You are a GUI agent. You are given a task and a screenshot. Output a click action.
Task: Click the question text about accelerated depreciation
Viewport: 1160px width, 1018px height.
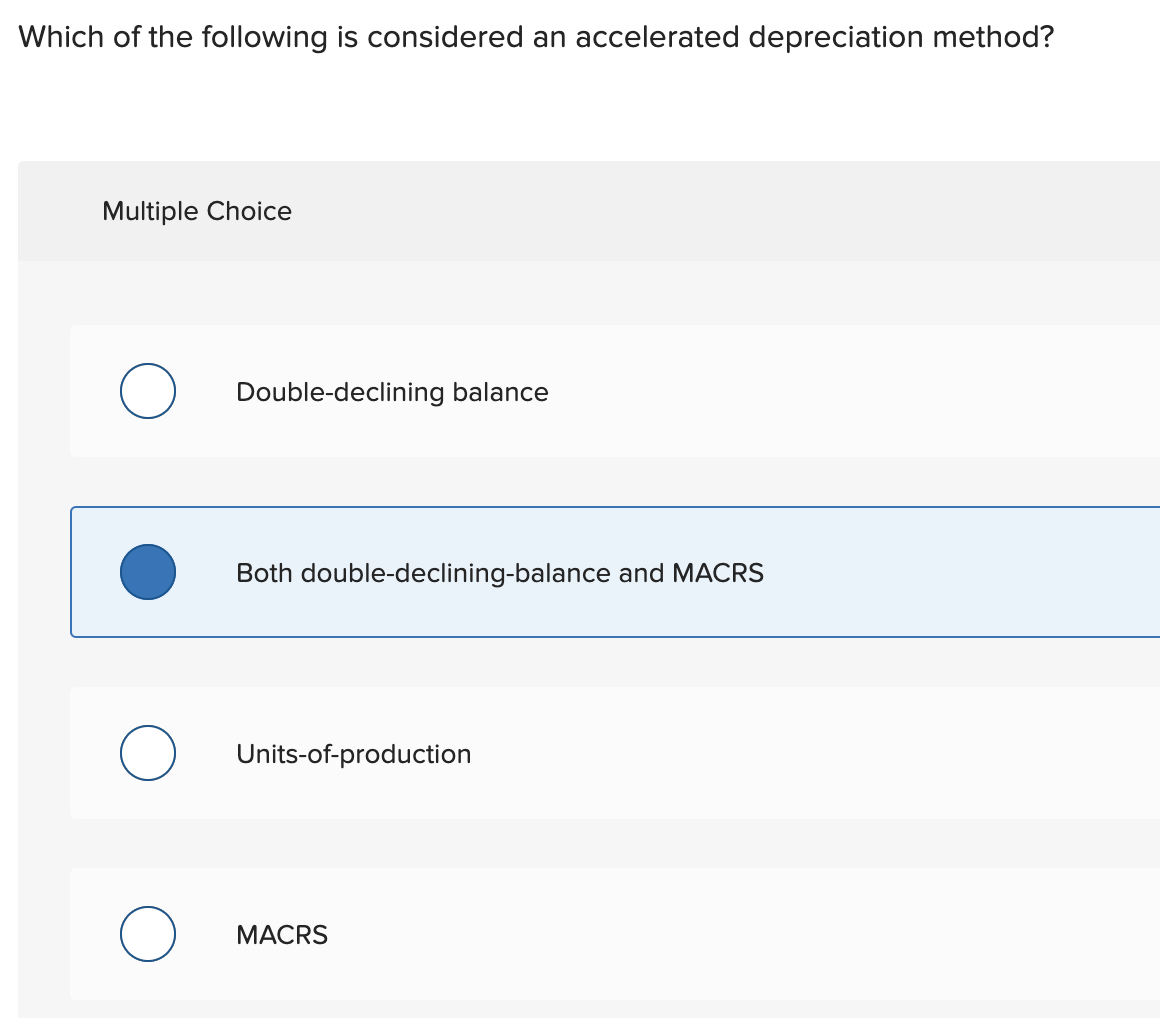[x=535, y=37]
